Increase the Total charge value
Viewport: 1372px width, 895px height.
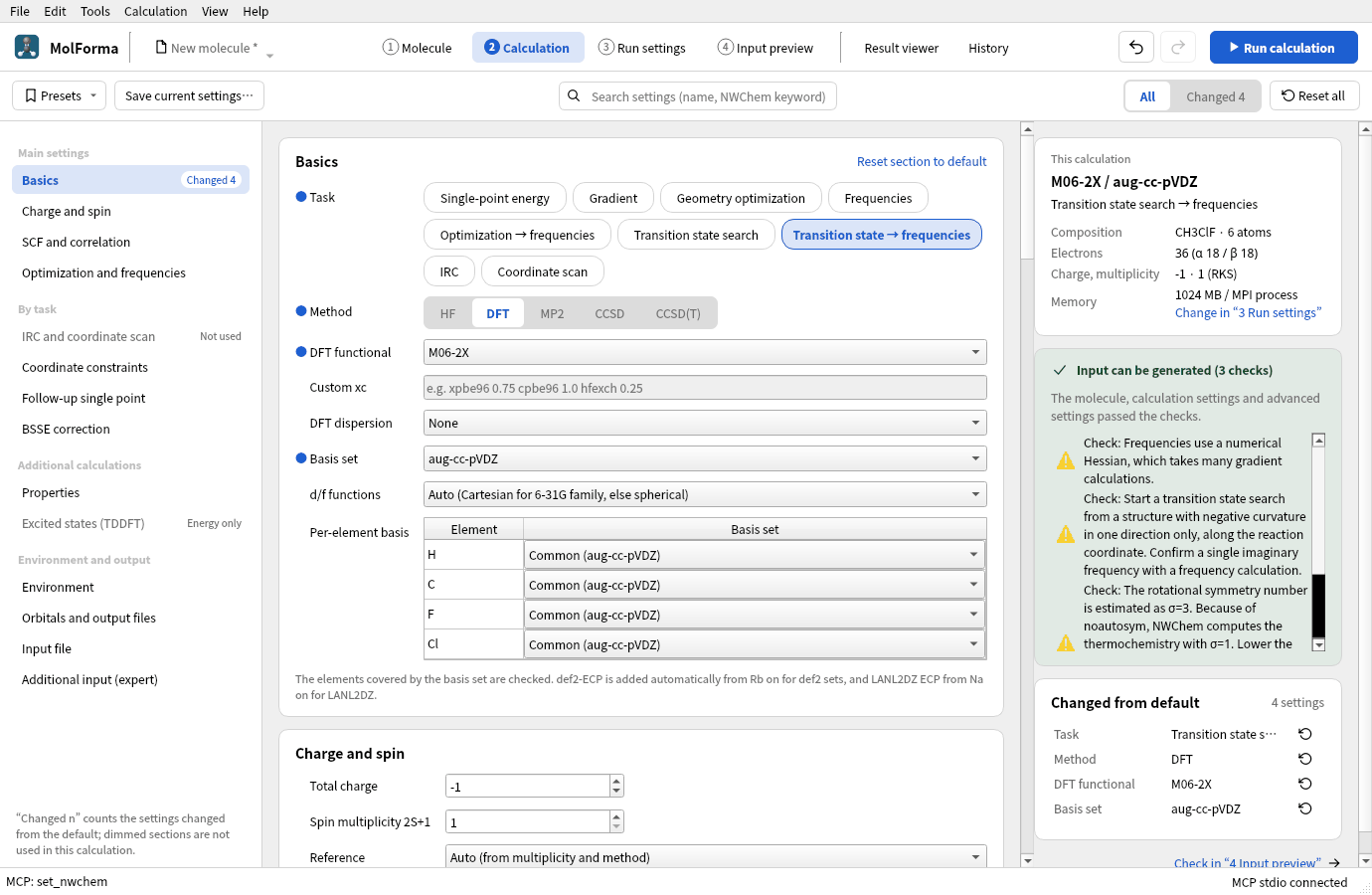coord(616,781)
